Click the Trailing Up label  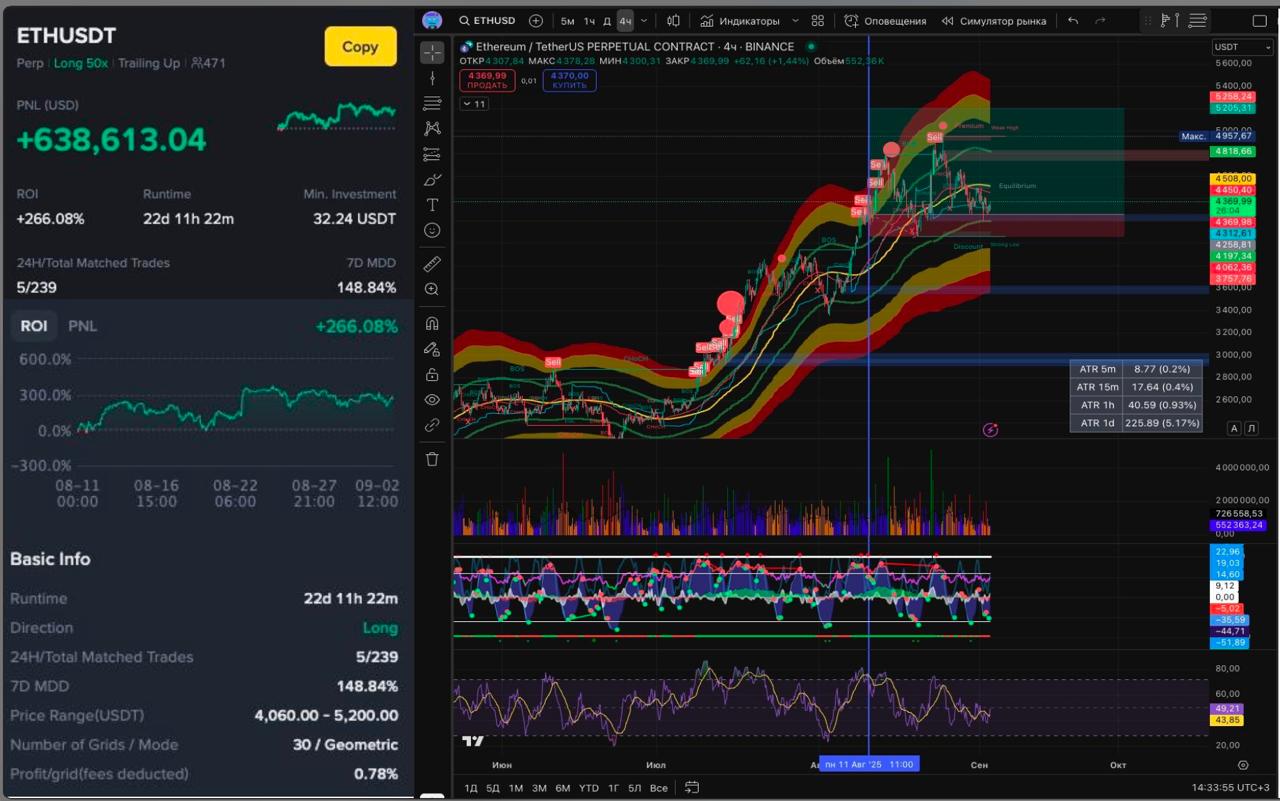pos(149,63)
